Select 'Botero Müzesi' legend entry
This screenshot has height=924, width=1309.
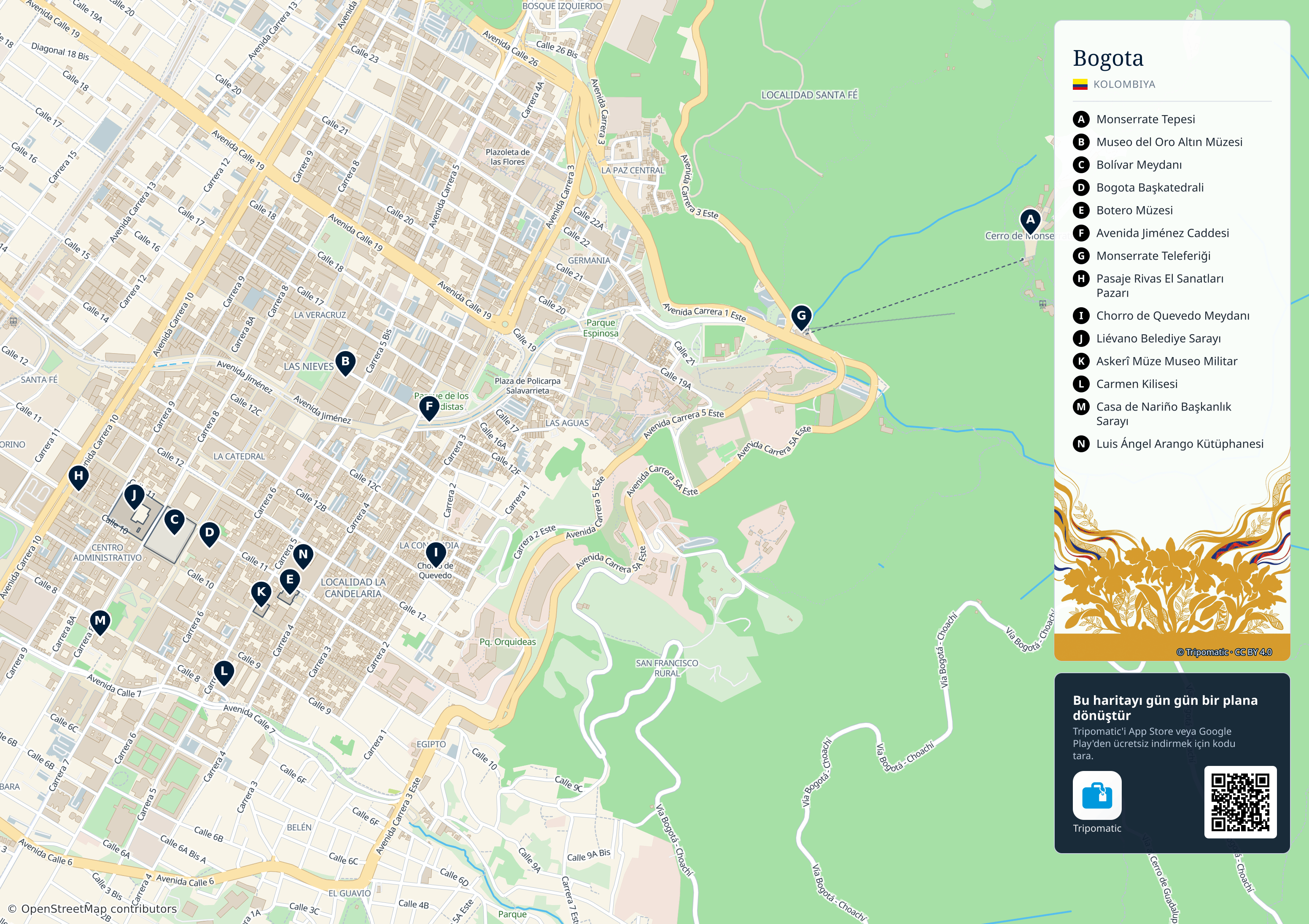(1134, 210)
